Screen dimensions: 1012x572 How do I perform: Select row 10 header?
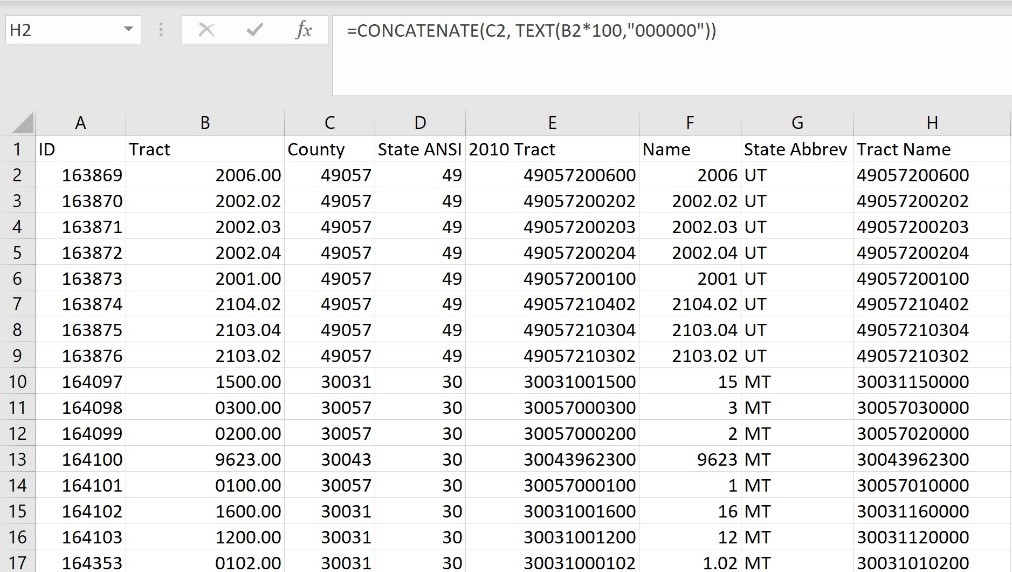[17, 382]
